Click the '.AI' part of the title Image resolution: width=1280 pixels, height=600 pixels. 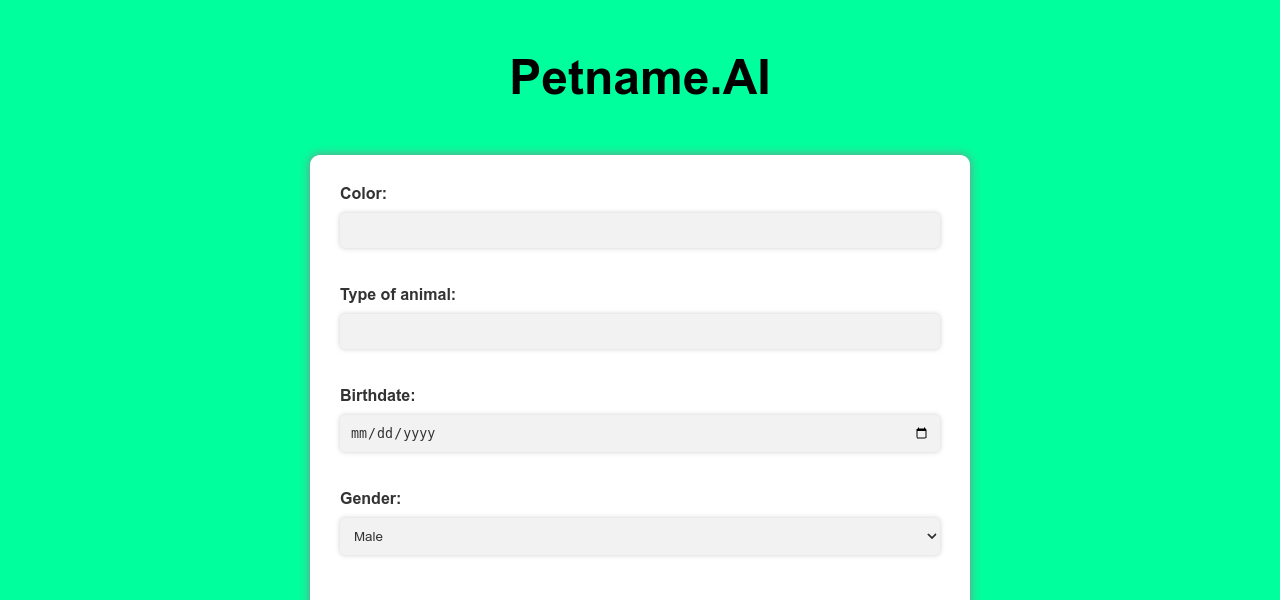(741, 77)
